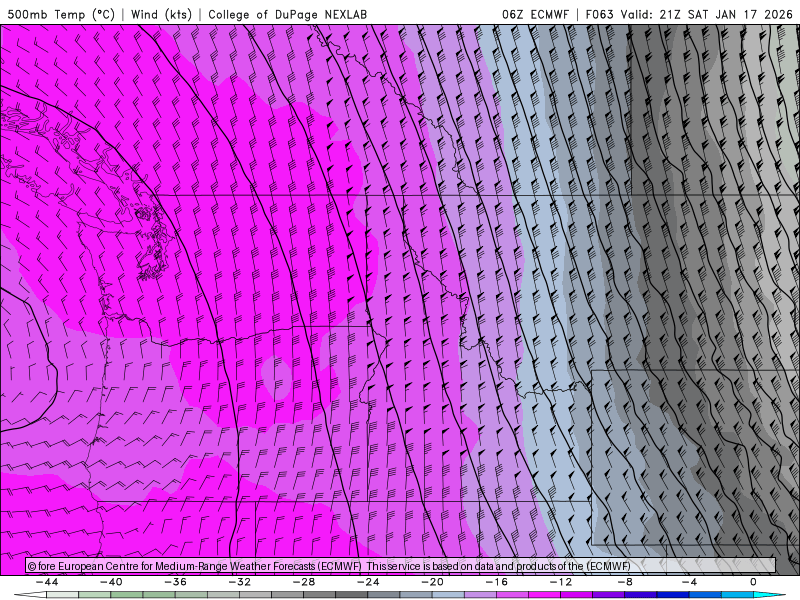
Task: Click the -16 colorbar label
Action: tap(496, 582)
